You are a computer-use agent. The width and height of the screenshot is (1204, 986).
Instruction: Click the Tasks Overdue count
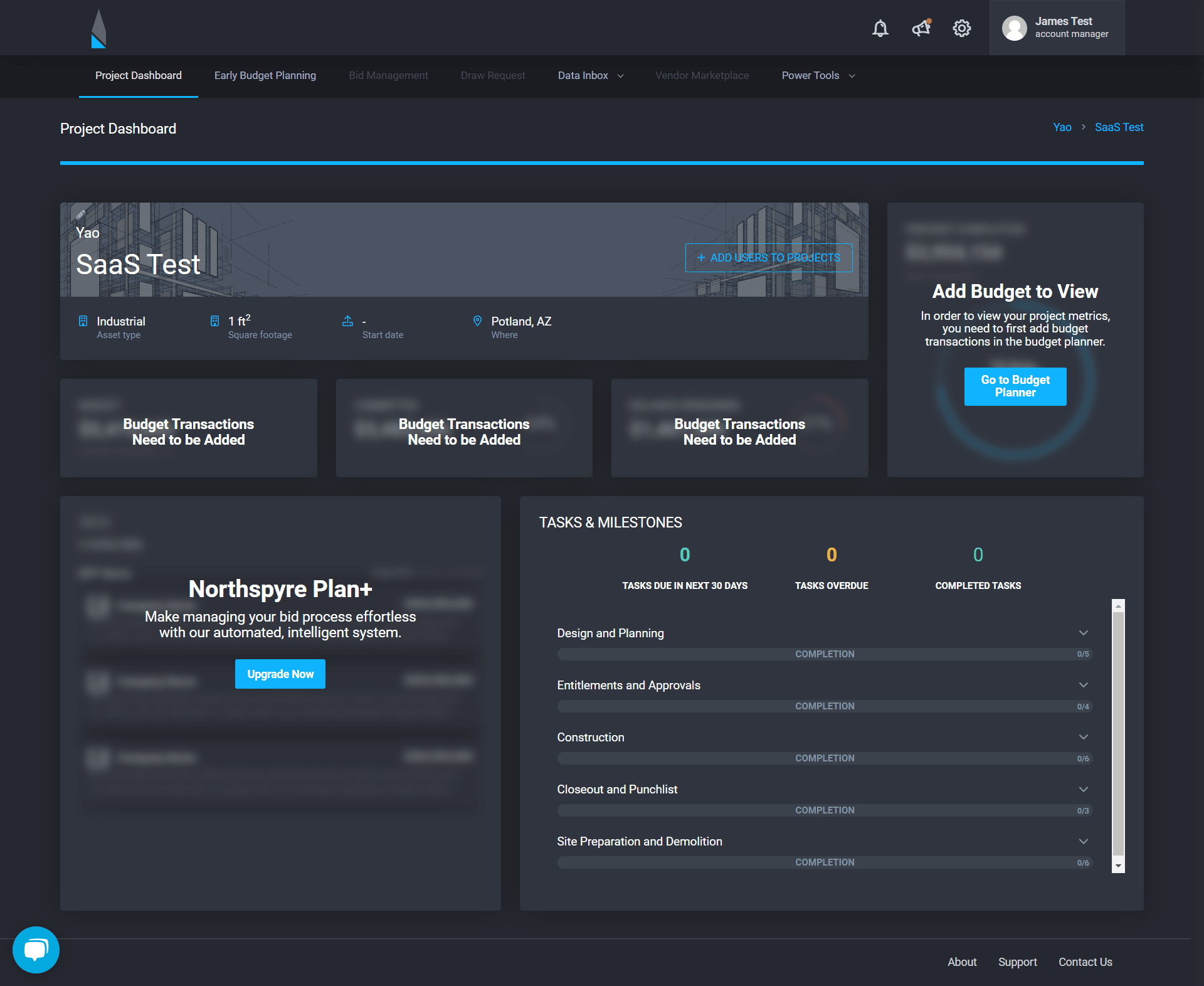[x=832, y=555]
